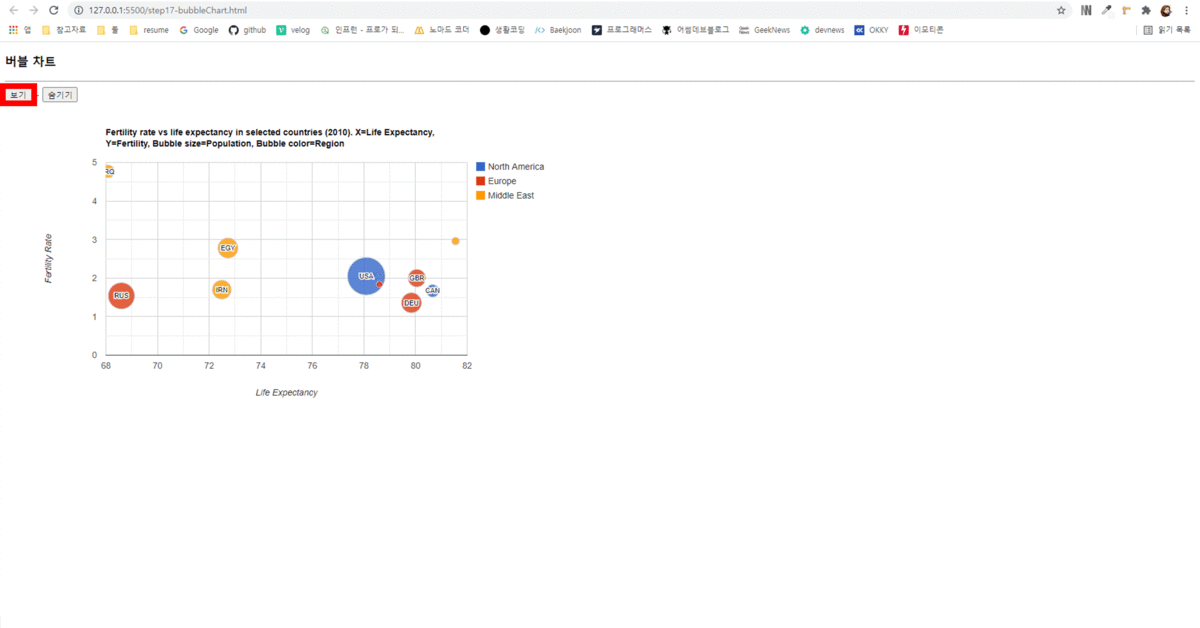Toggle the North America dataset in the legend
This screenshot has width=1200, height=628.
[x=513, y=166]
